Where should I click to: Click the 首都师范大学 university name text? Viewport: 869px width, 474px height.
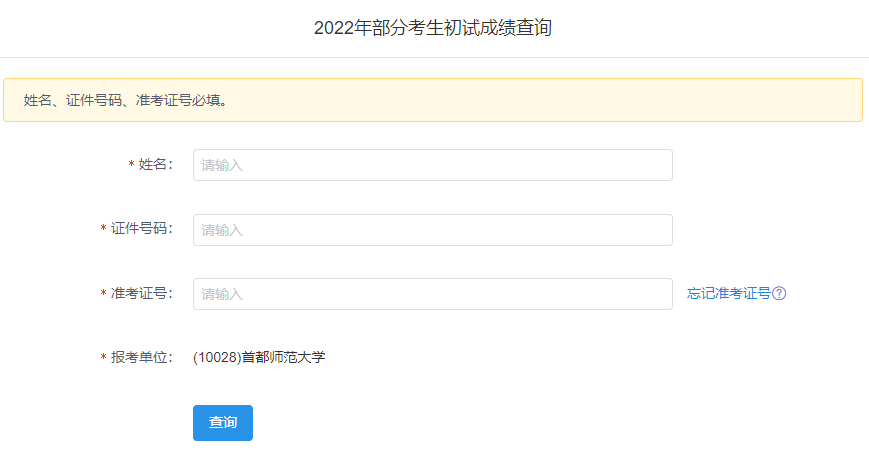[x=284, y=357]
